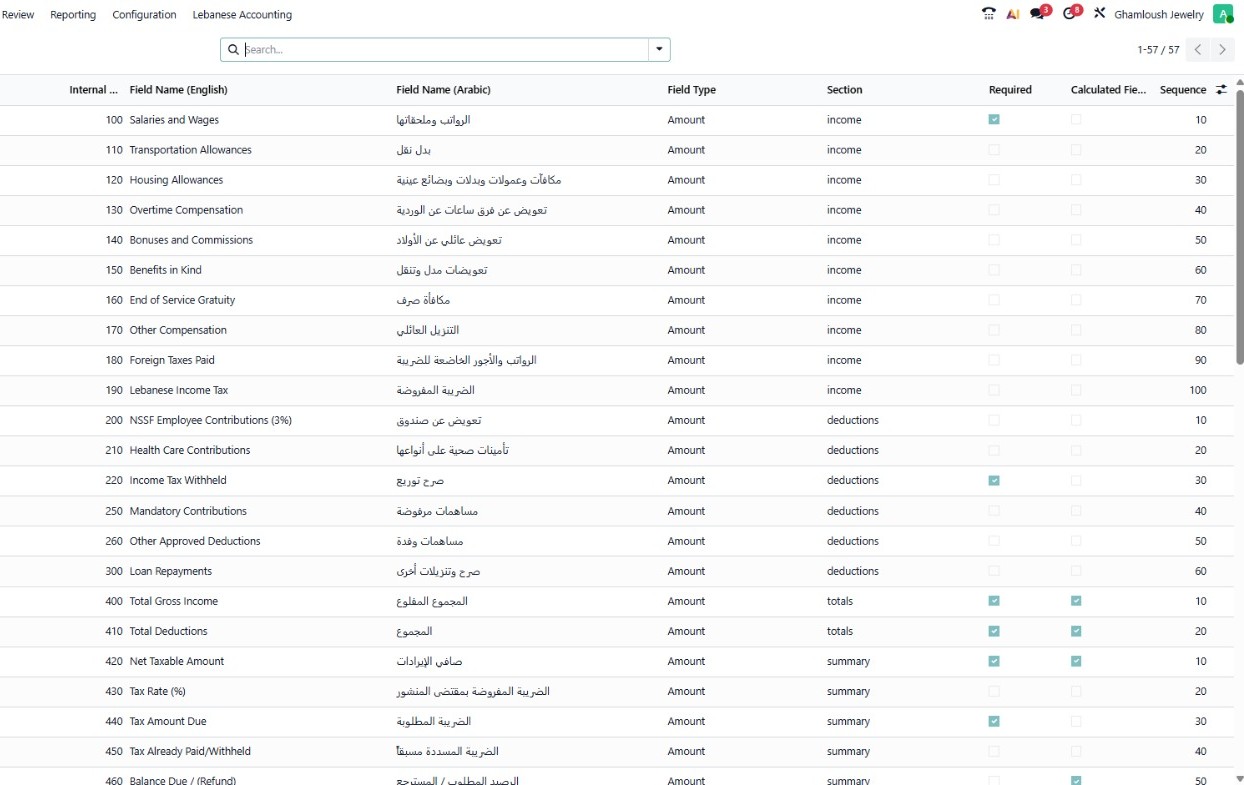Click the green user avatar icon
This screenshot has height=785, width=1244.
coord(1222,14)
